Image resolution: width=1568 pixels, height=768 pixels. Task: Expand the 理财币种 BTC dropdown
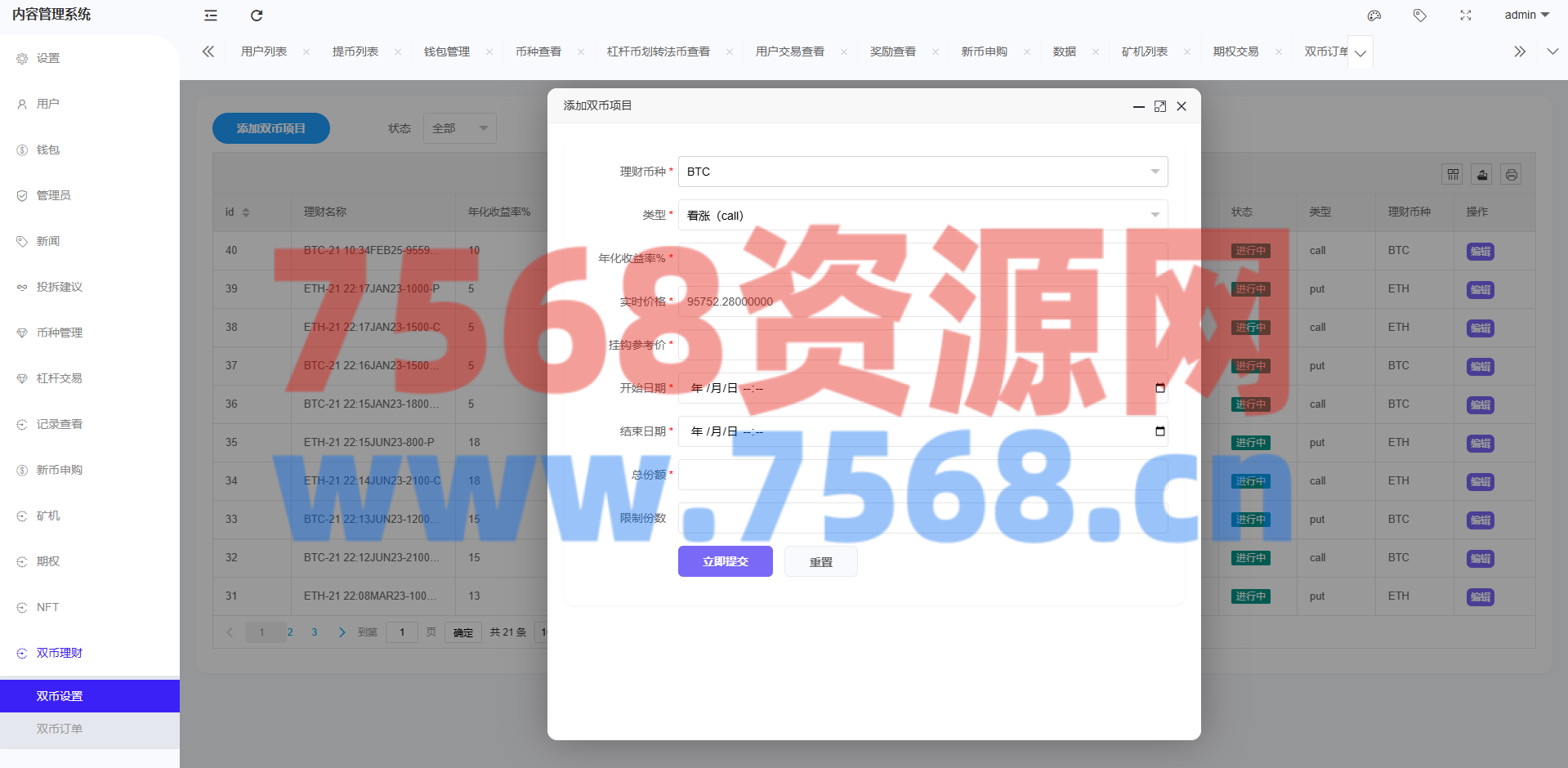coord(922,172)
